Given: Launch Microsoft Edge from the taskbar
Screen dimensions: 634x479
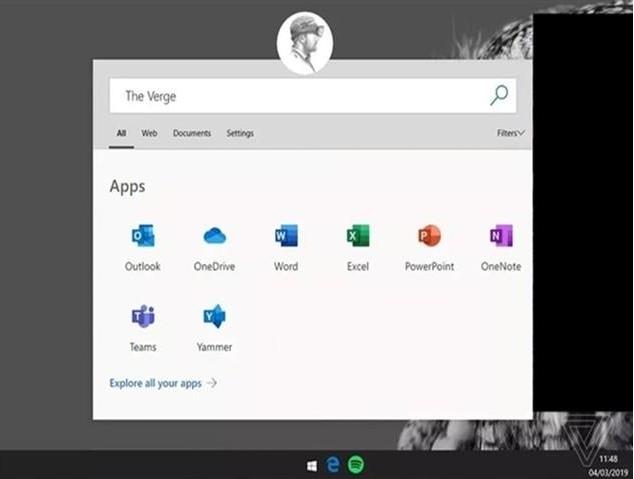Looking at the screenshot, I should tap(334, 465).
